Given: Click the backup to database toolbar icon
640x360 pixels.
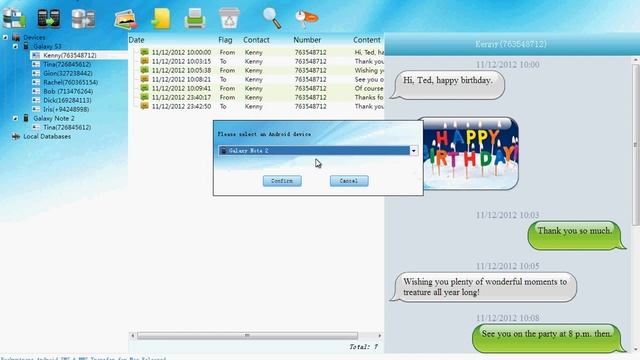Looking at the screenshot, I should click(14, 18).
